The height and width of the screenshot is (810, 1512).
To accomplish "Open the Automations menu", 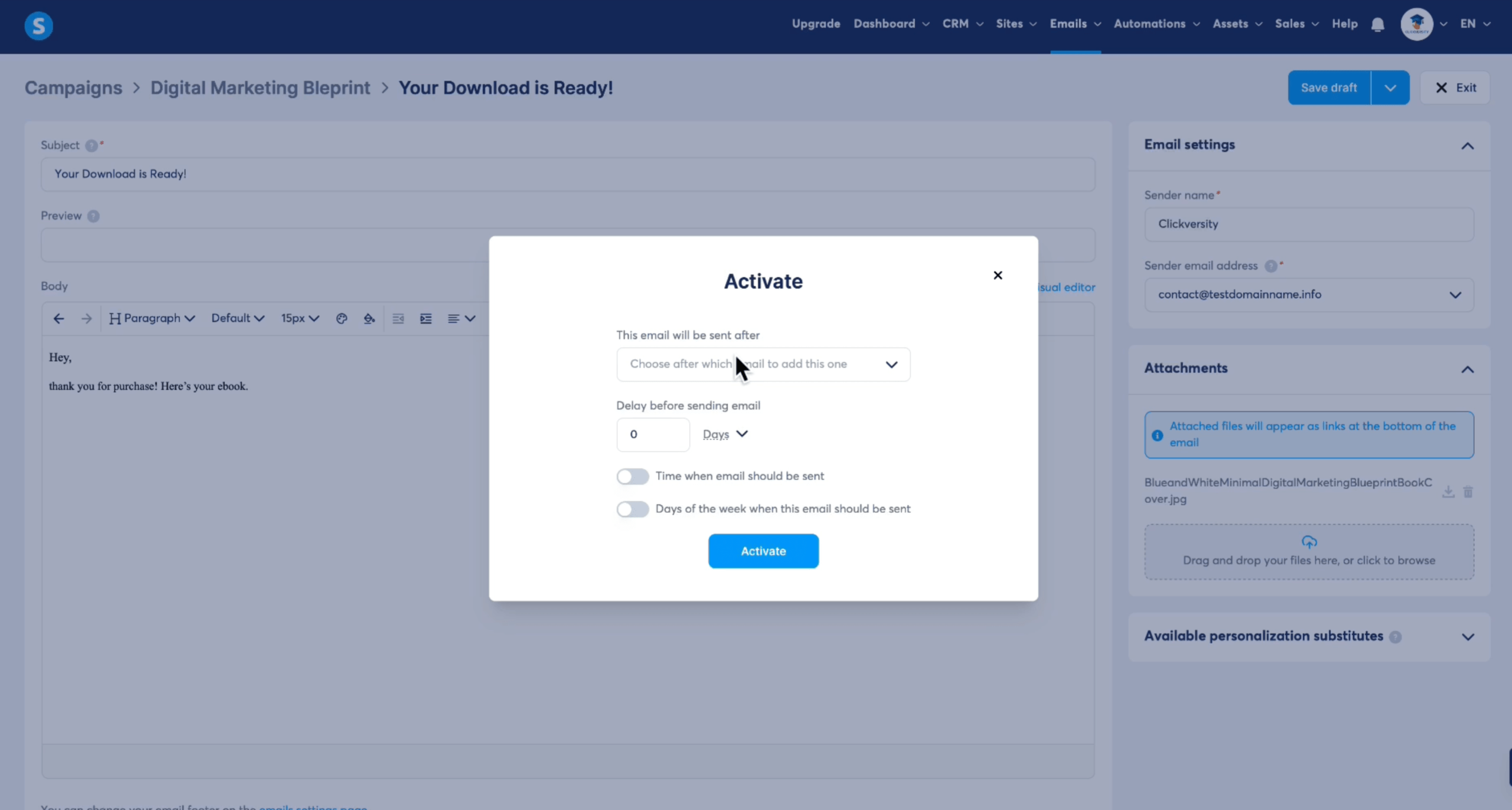I will 1156,24.
